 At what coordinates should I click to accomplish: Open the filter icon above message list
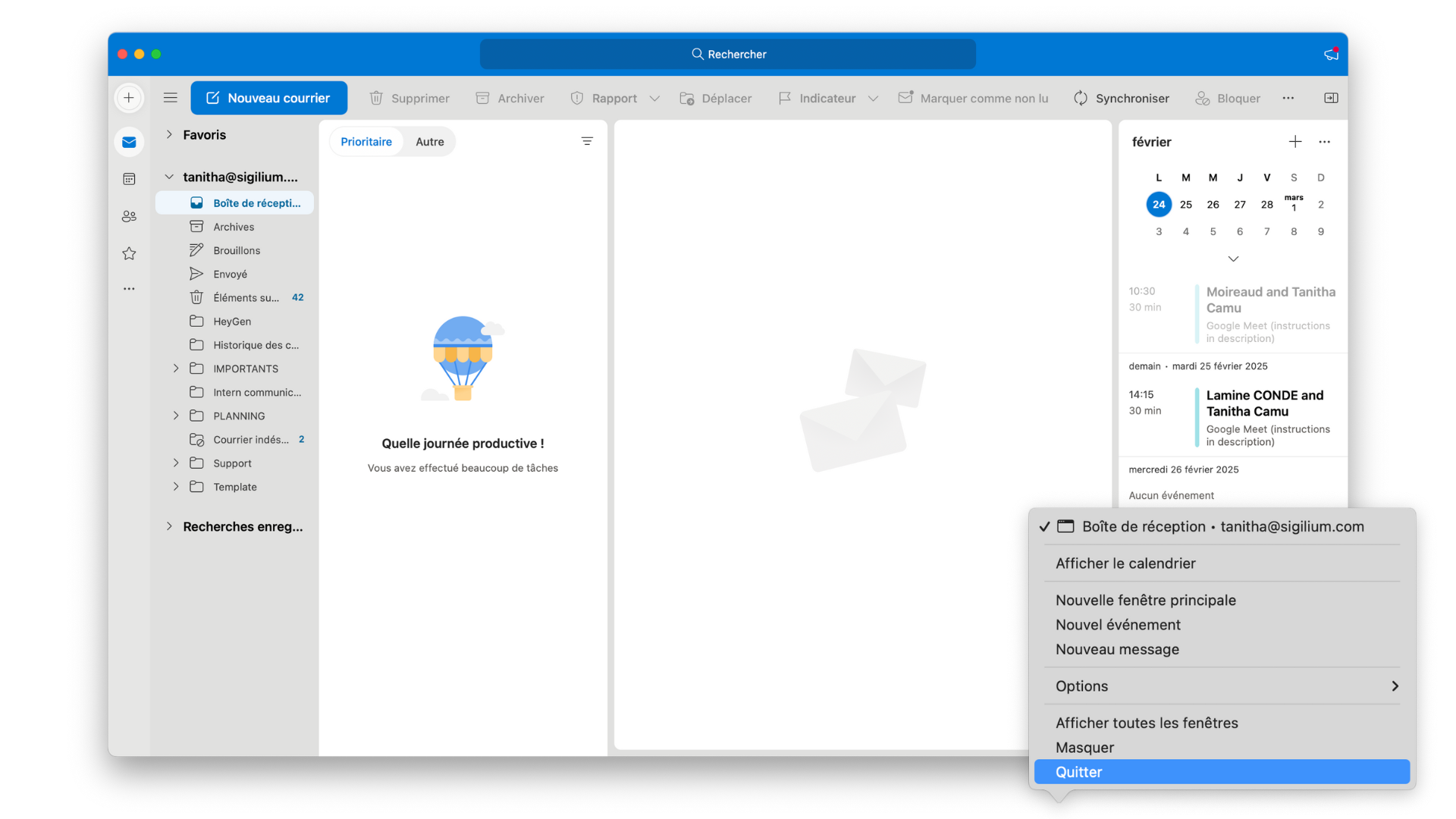click(x=587, y=142)
